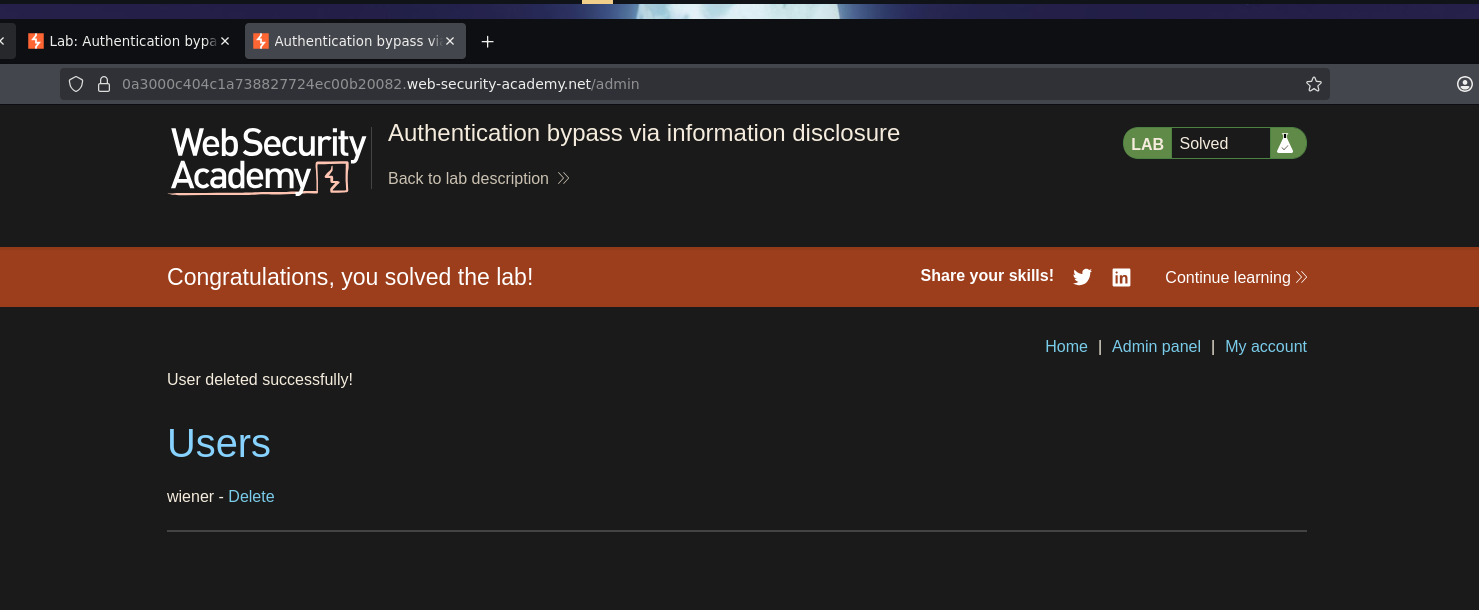Image resolution: width=1479 pixels, height=610 pixels.
Task: Delete the wiener user
Action: click(x=251, y=496)
